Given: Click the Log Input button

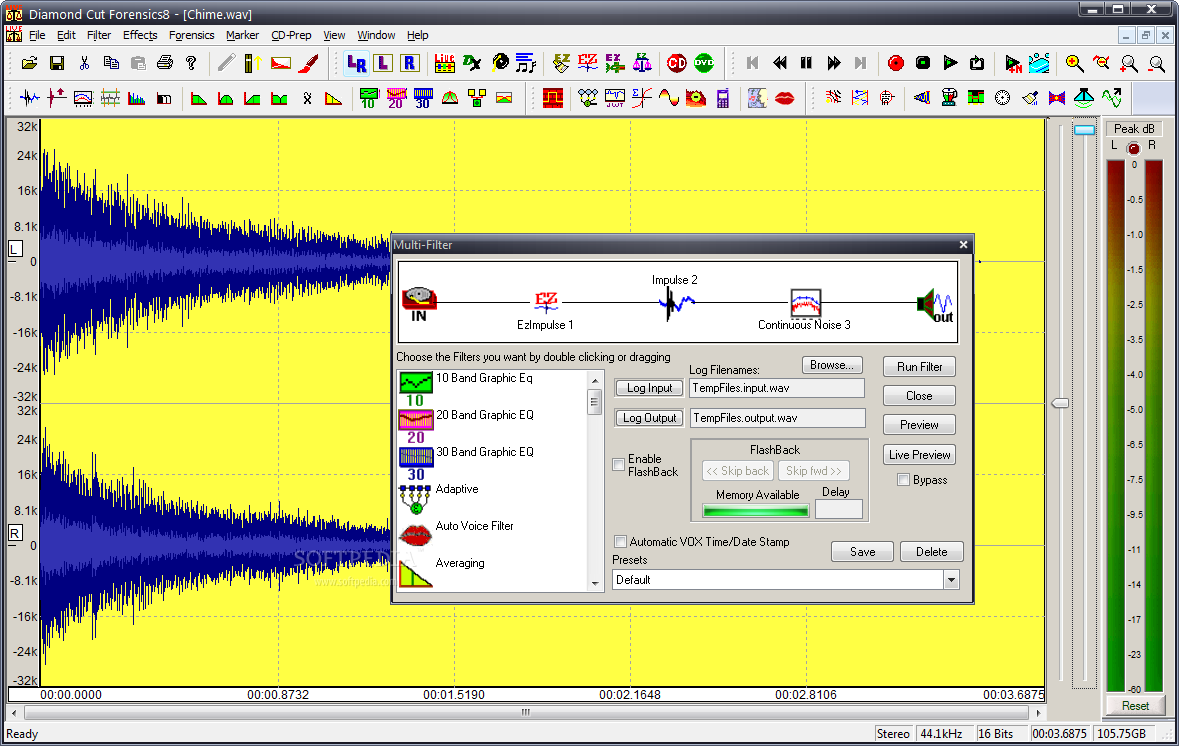Looking at the screenshot, I should click(x=650, y=388).
